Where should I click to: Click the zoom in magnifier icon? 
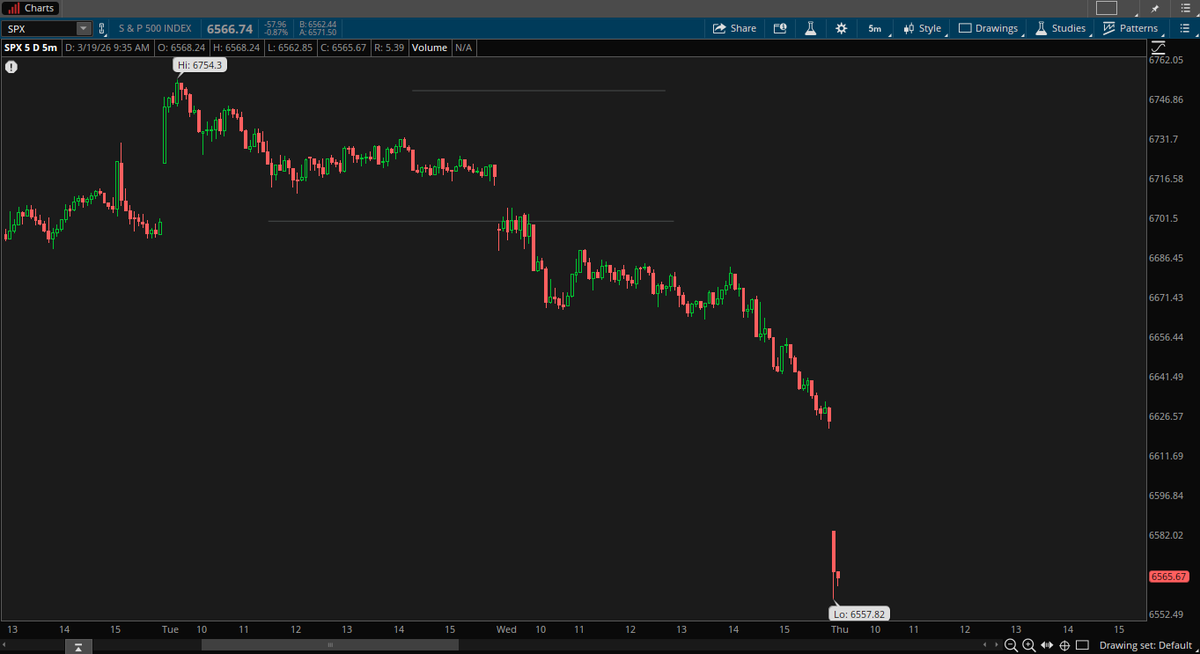point(1029,645)
